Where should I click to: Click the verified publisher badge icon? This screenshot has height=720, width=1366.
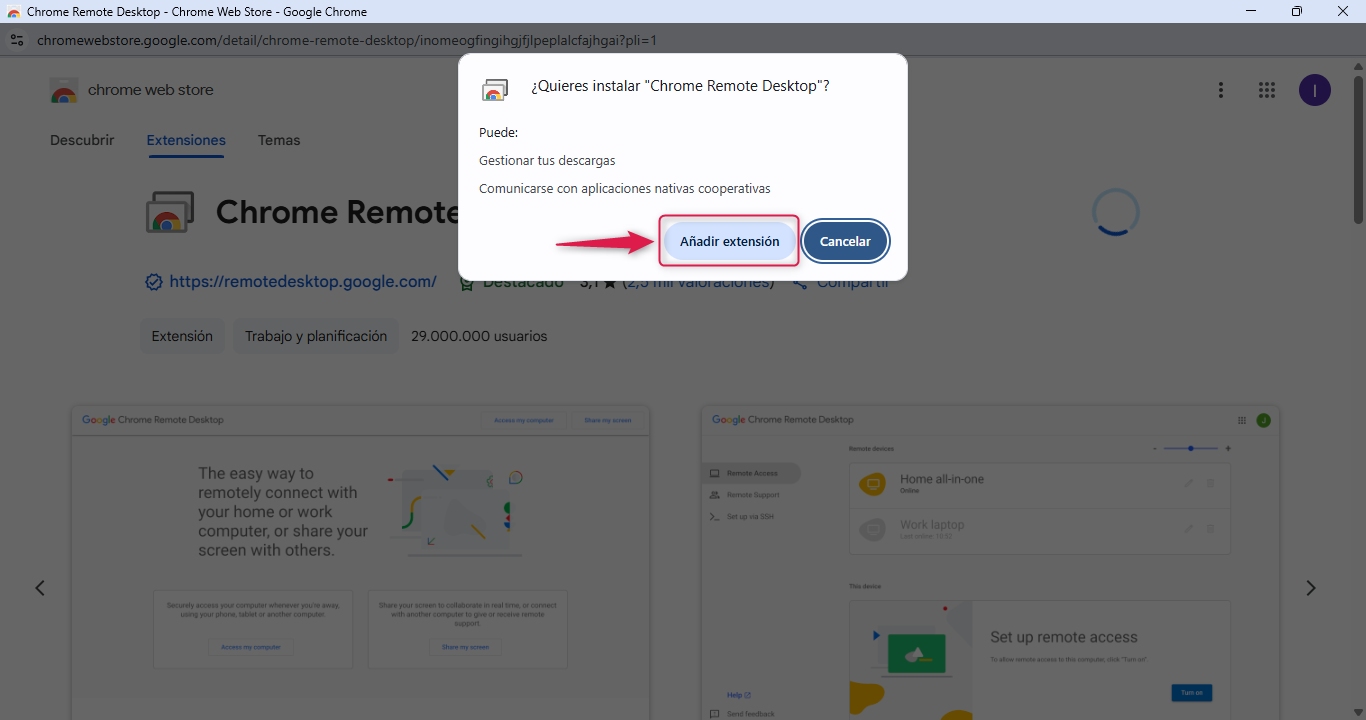point(154,282)
